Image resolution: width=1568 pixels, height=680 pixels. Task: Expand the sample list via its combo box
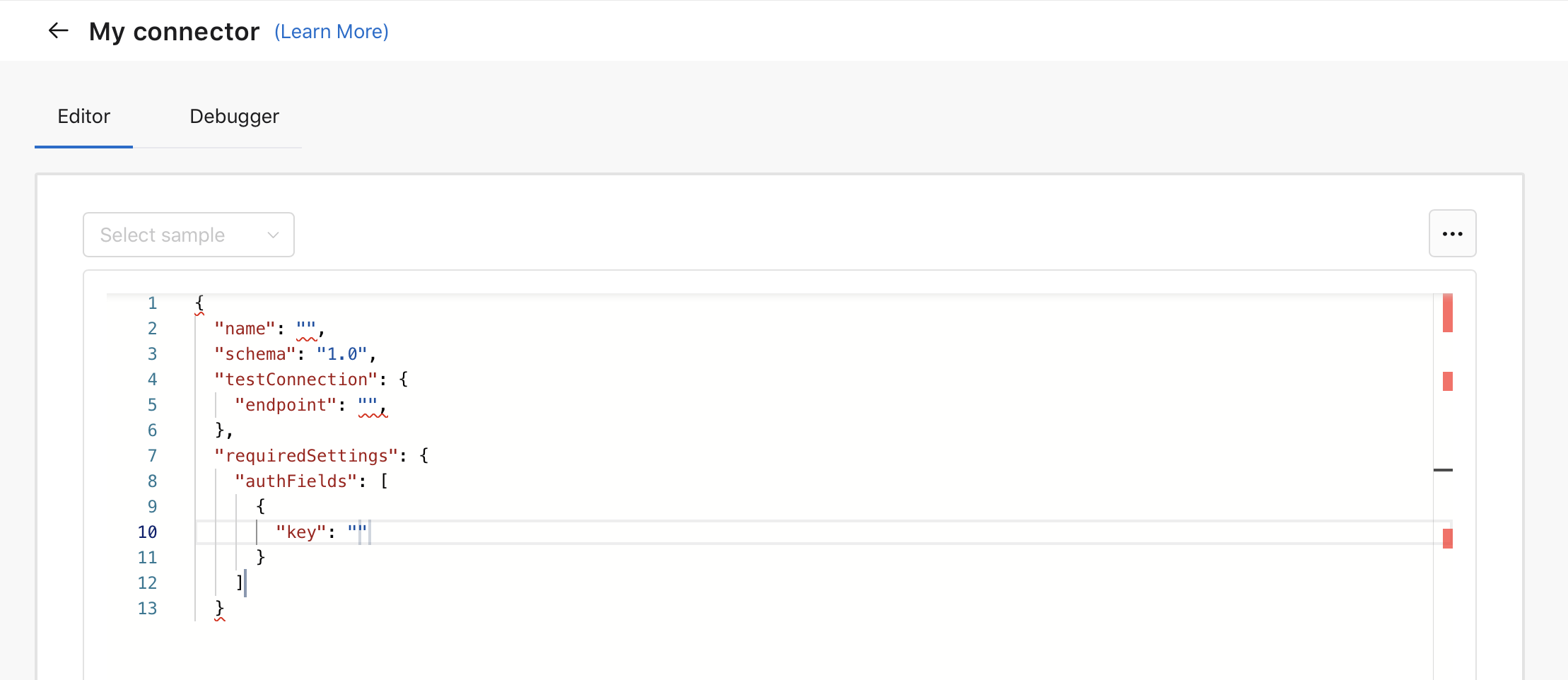pyautogui.click(x=187, y=234)
